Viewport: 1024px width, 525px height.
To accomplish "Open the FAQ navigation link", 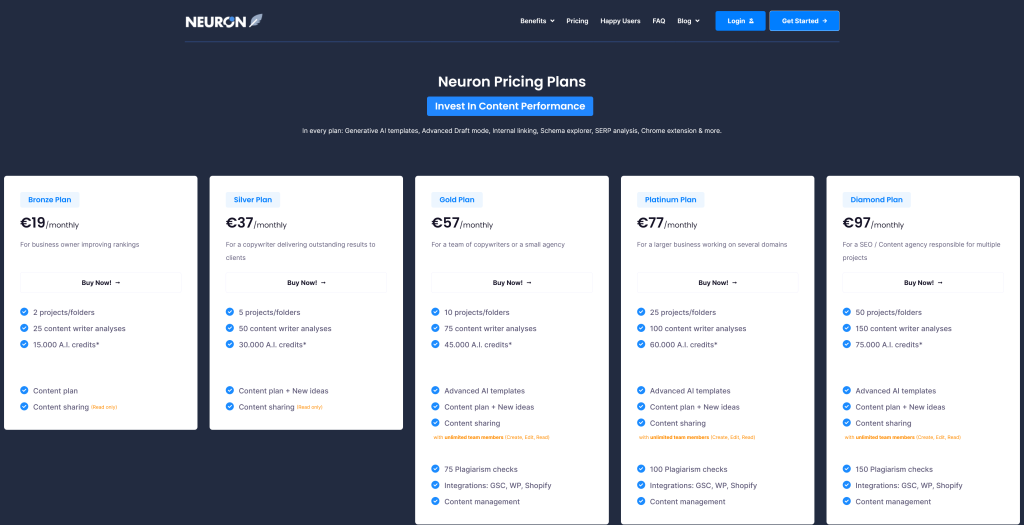I will pyautogui.click(x=659, y=21).
